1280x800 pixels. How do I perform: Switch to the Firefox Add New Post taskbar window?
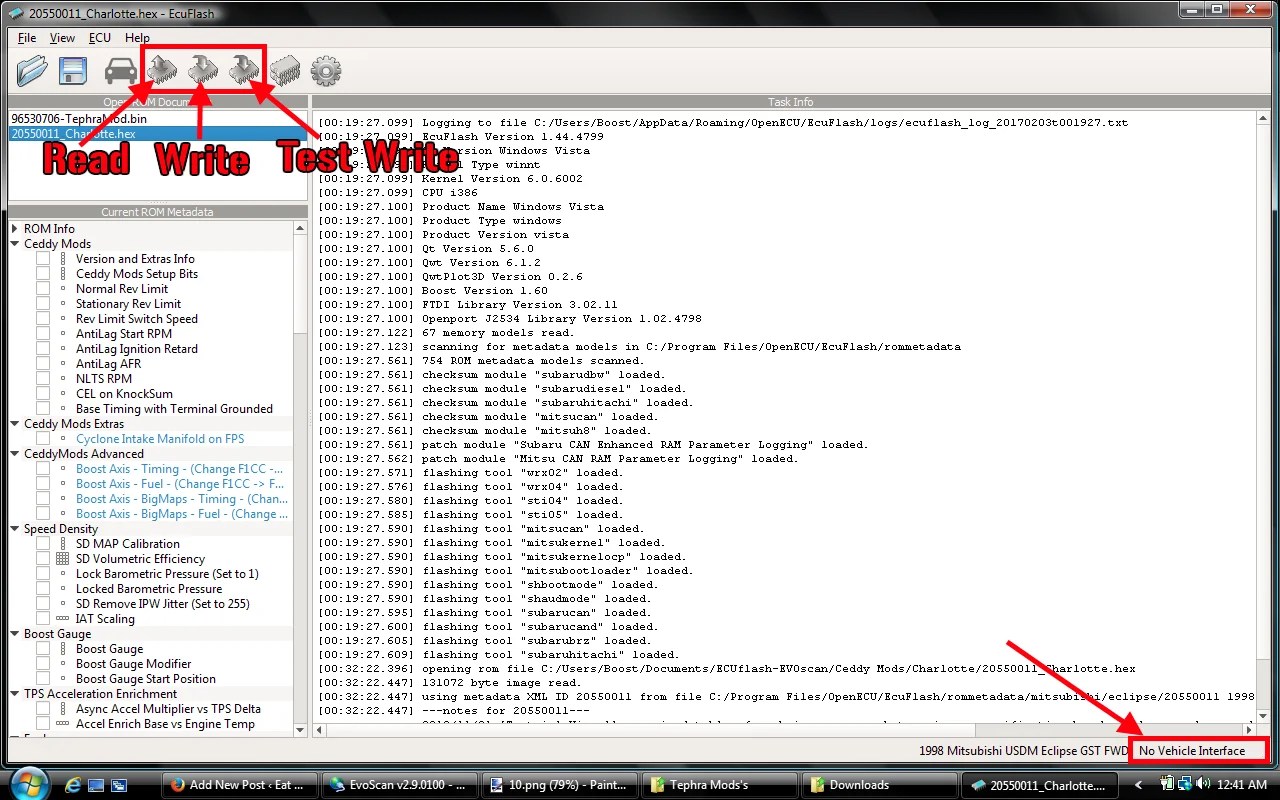[x=240, y=785]
